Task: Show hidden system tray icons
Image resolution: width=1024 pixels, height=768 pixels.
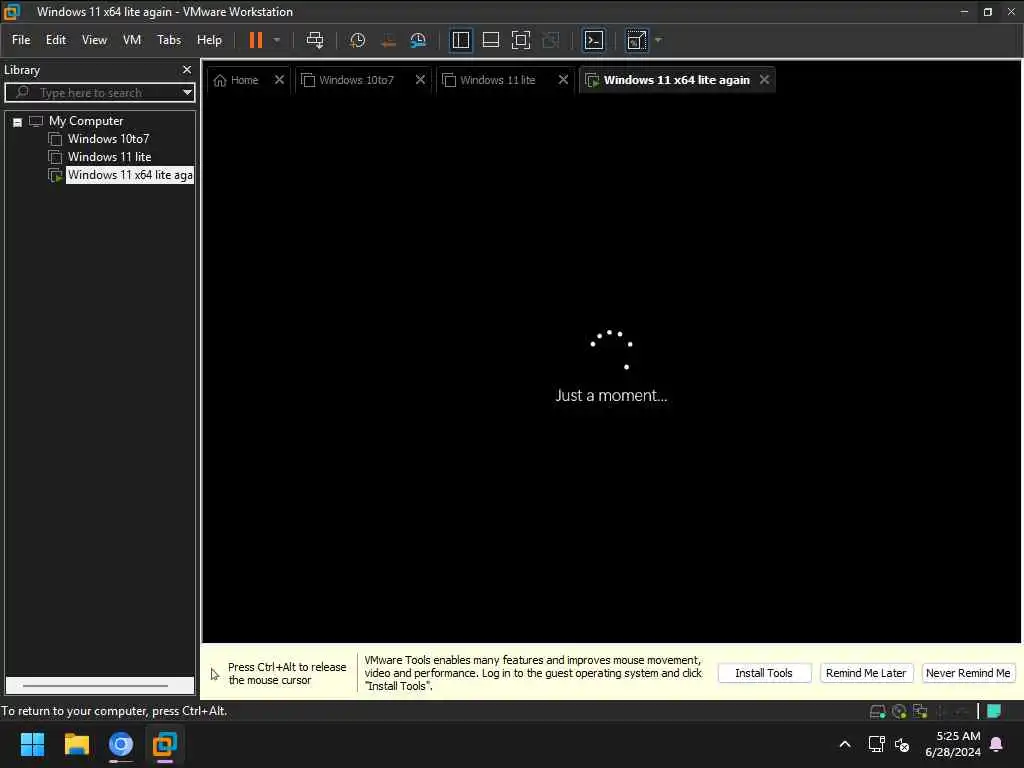Action: [x=844, y=744]
